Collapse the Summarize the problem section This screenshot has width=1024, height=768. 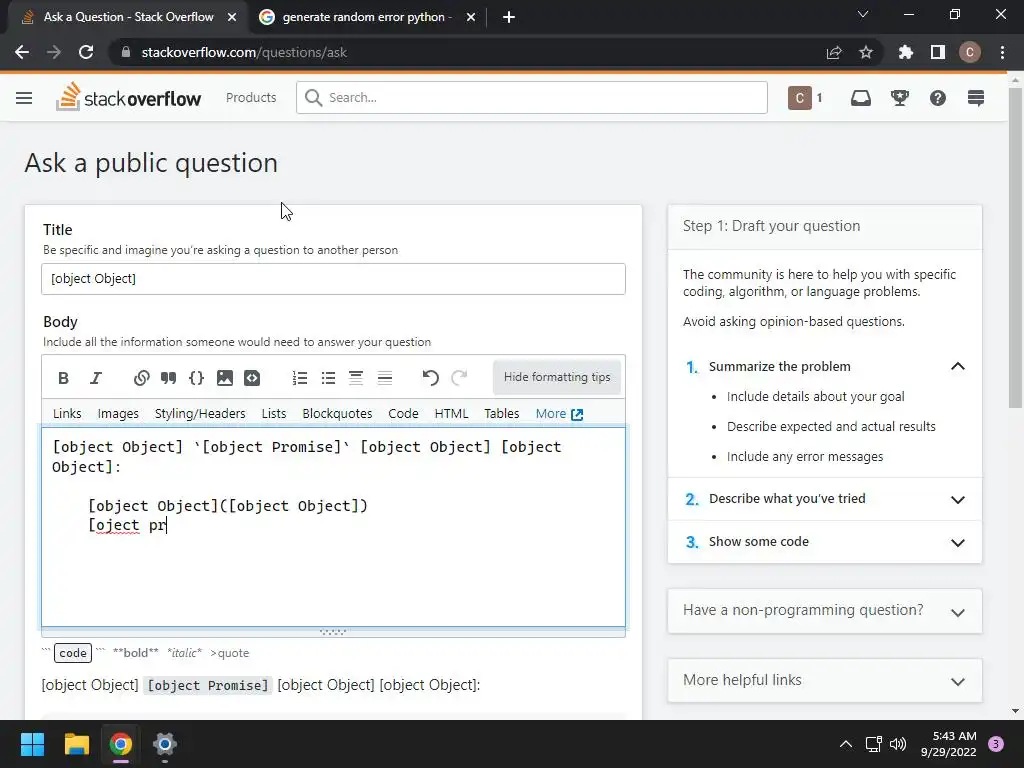click(957, 366)
